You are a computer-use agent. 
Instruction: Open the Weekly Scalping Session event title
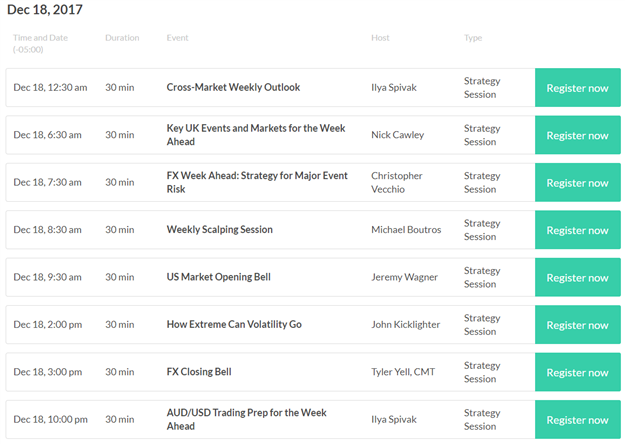pos(220,230)
